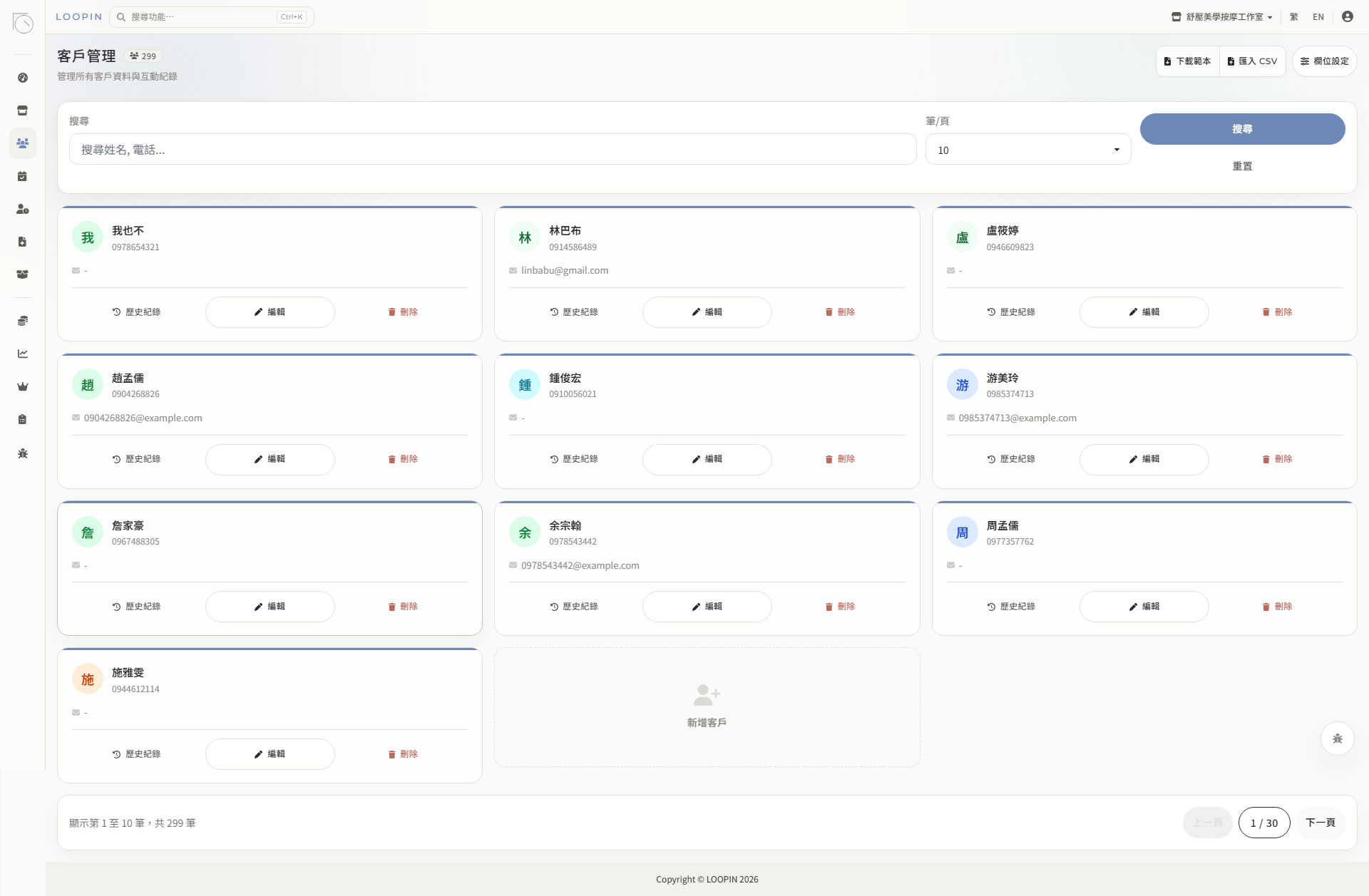Click avatar of 周孟儒
This screenshot has width=1369, height=896.
pos(962,532)
